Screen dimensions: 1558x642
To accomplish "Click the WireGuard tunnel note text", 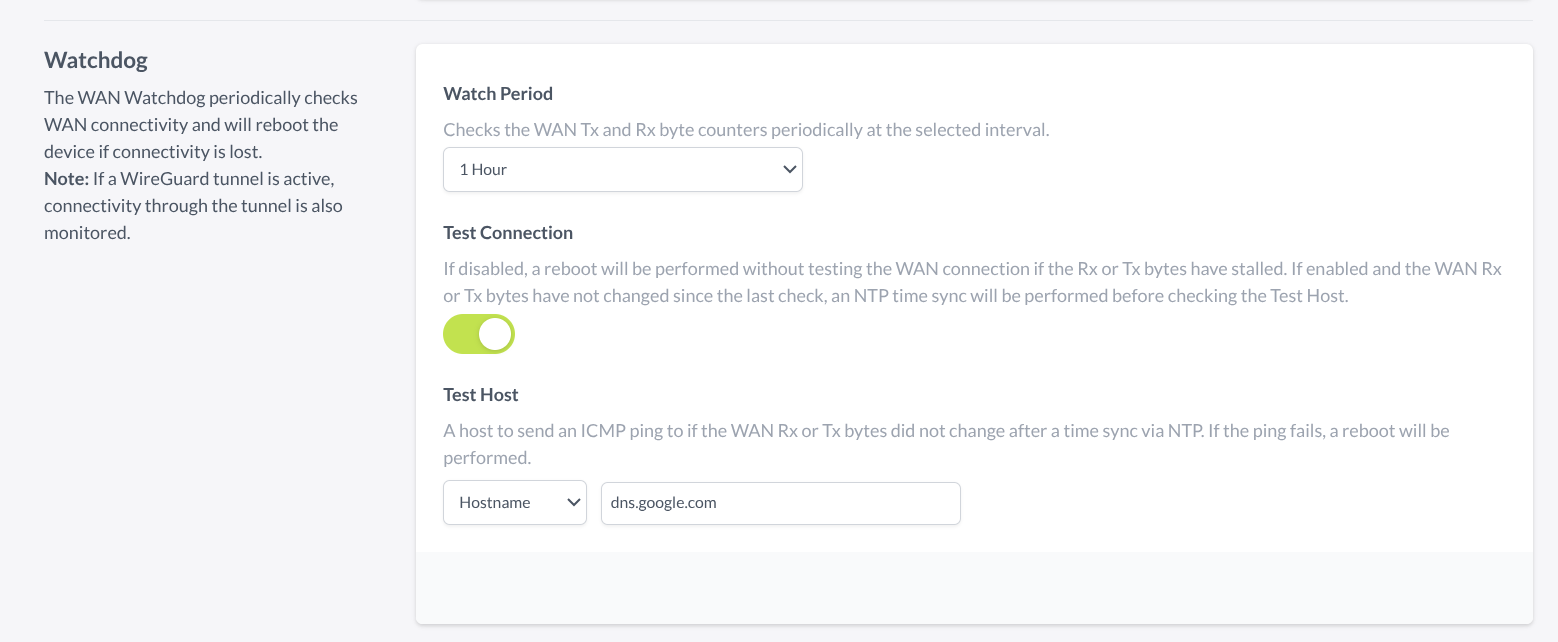I will coord(200,206).
